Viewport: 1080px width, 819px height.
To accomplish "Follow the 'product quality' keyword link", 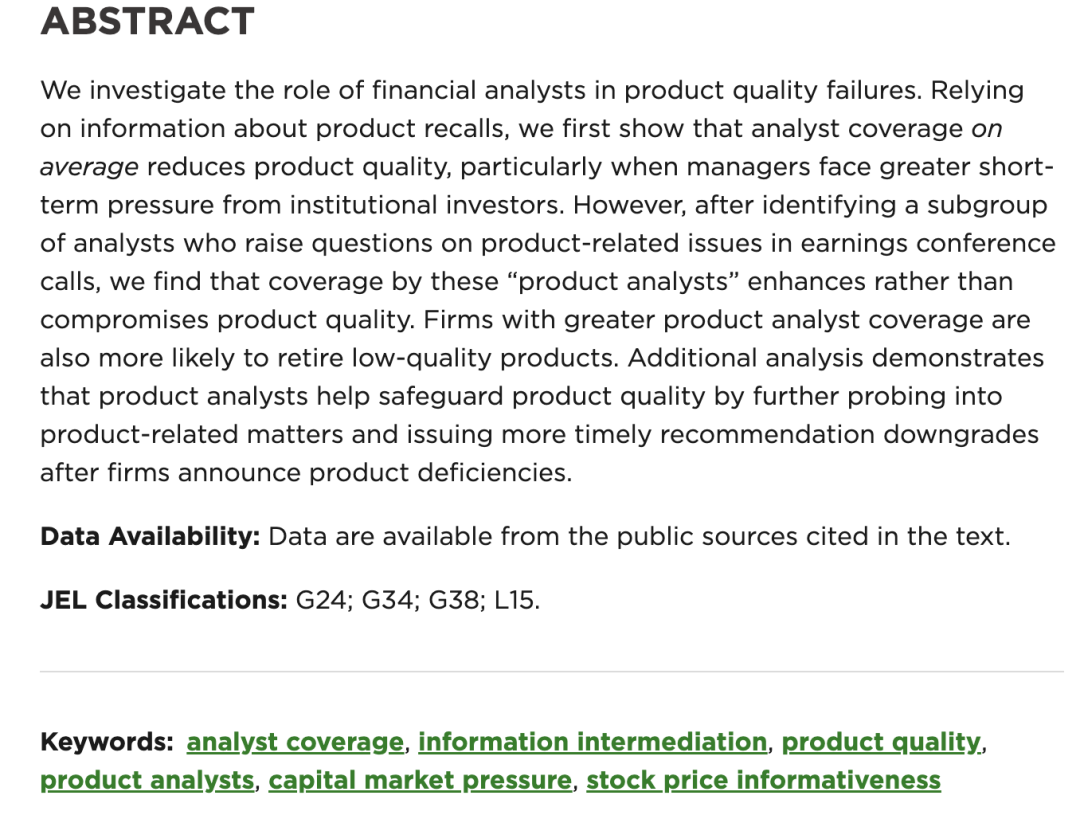I will tap(882, 742).
